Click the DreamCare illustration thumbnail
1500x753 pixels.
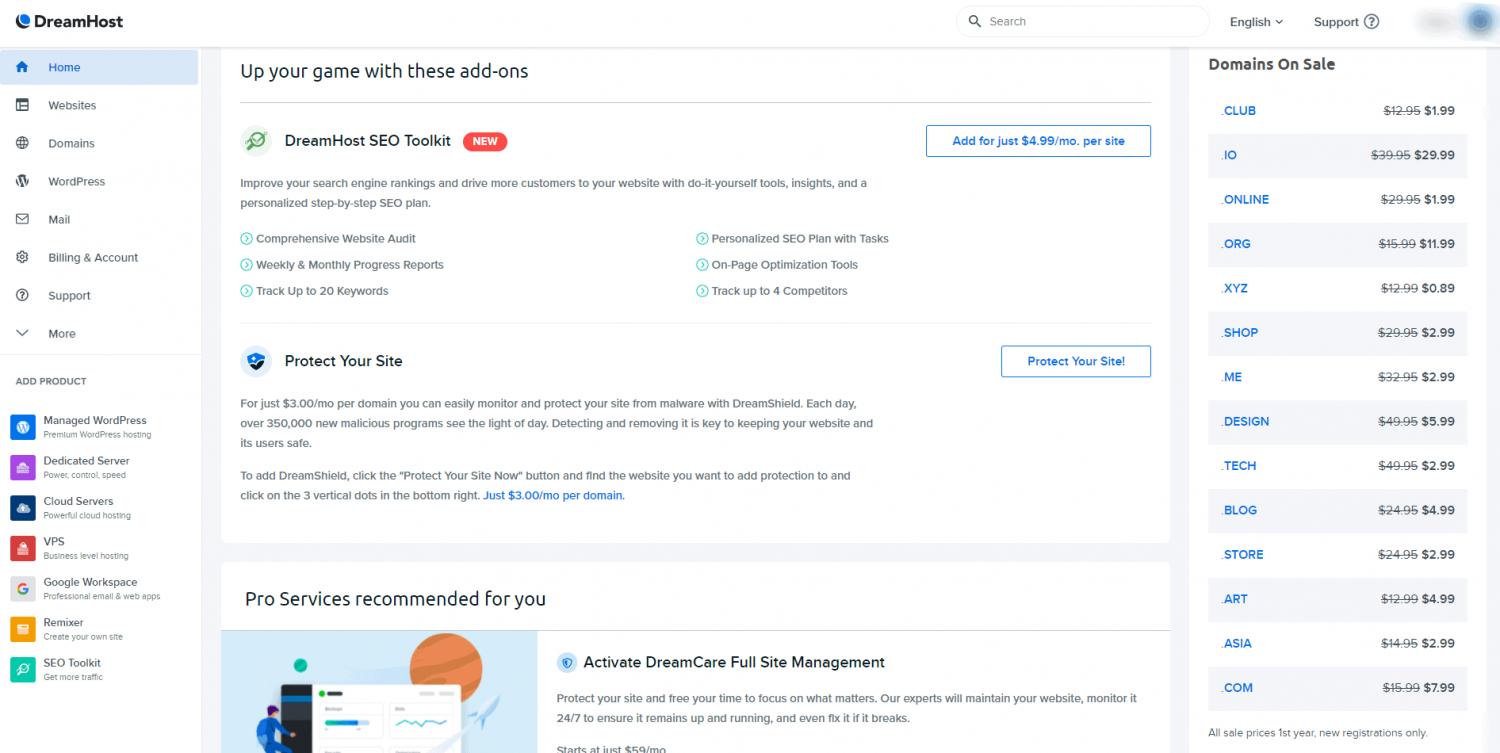[x=379, y=691]
